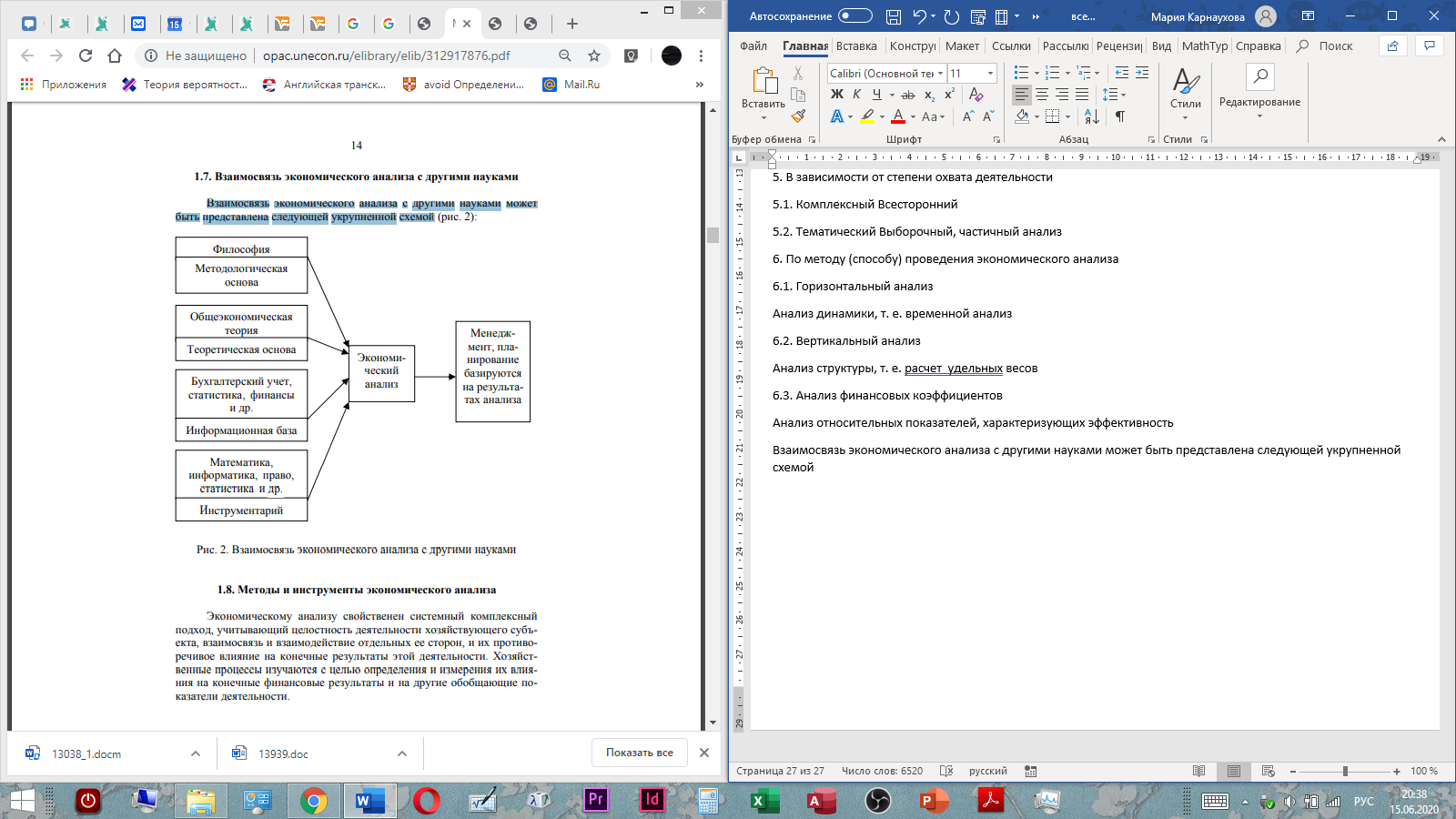Expand the Стили gallery dropdown
Image resolution: width=1456 pixels, height=819 pixels.
point(1185,117)
